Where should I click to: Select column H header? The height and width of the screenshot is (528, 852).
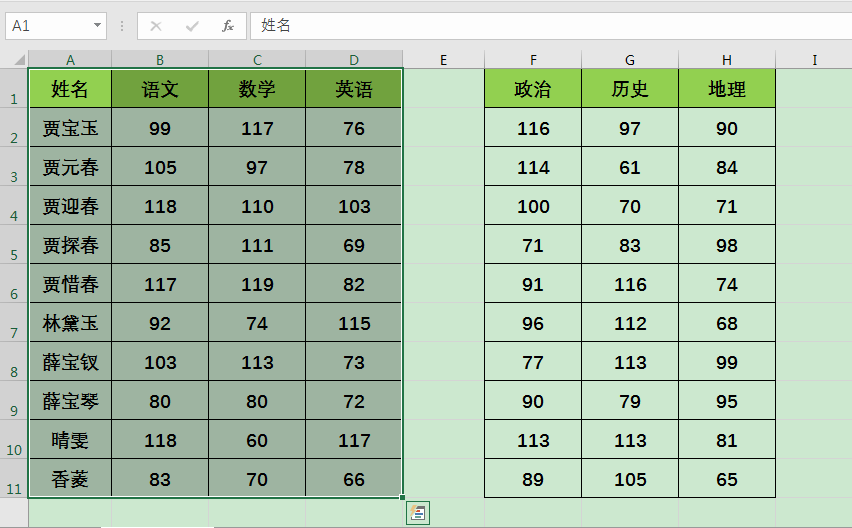[x=727, y=60]
